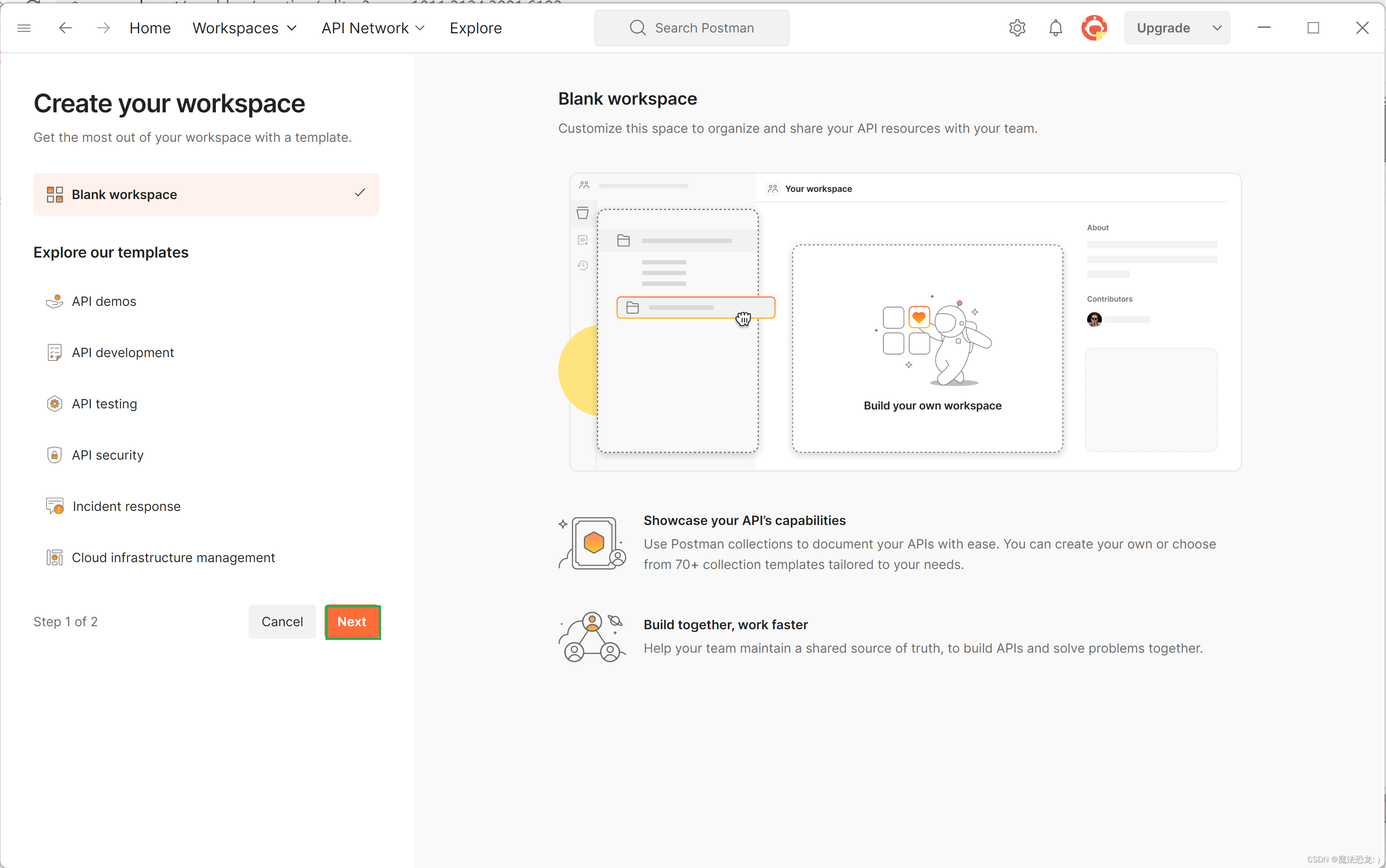This screenshot has width=1386, height=868.
Task: Click the Search Postman field
Action: pos(692,28)
